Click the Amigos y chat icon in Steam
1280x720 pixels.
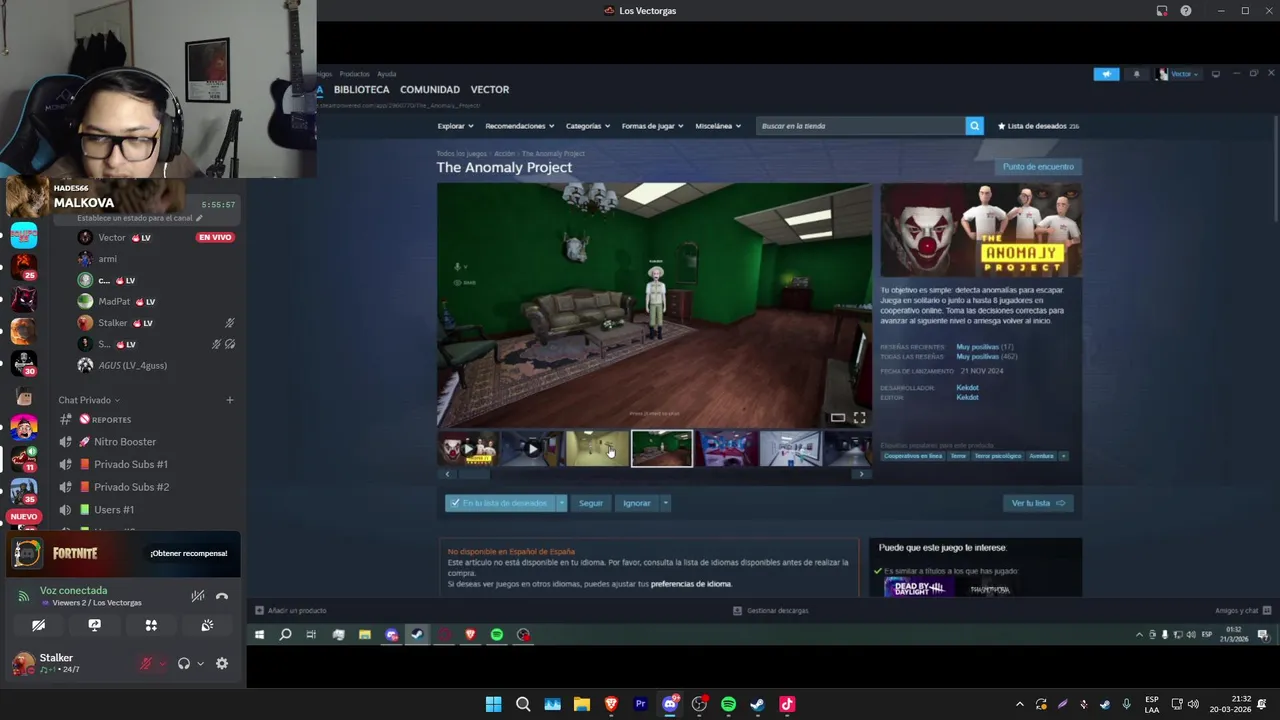1266,610
